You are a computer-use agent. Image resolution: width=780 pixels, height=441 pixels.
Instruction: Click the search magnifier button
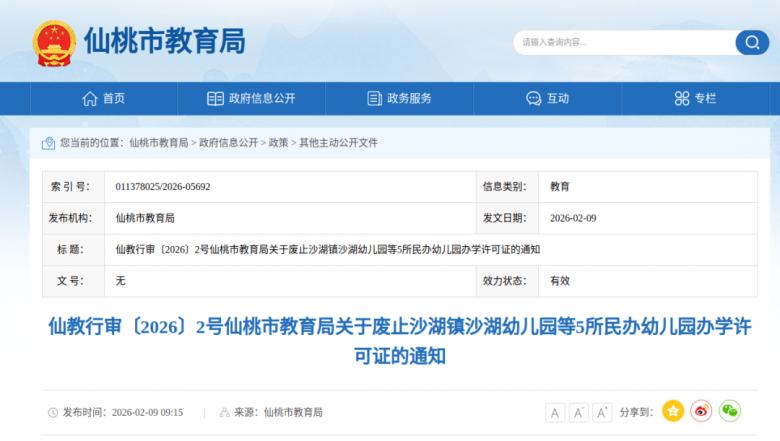pyautogui.click(x=752, y=42)
